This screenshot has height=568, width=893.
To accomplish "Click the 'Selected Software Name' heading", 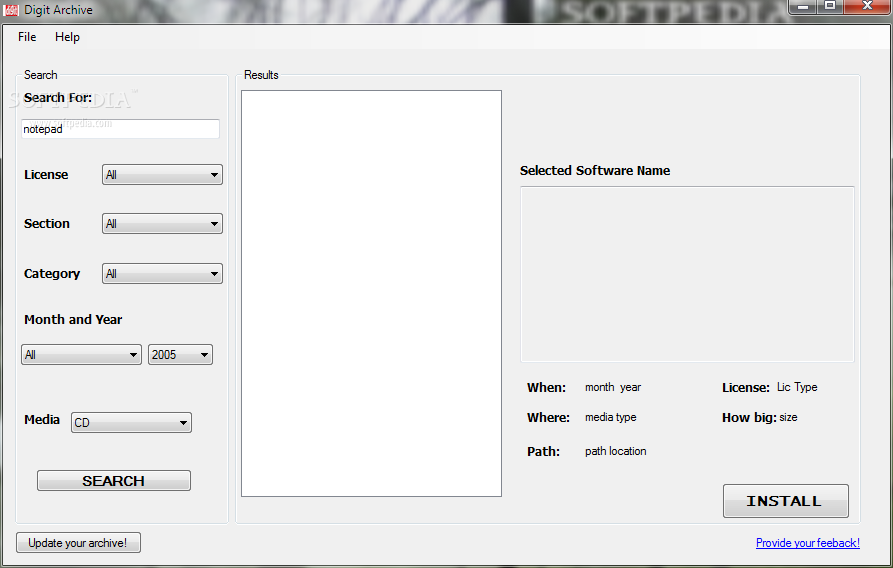I will click(x=595, y=171).
